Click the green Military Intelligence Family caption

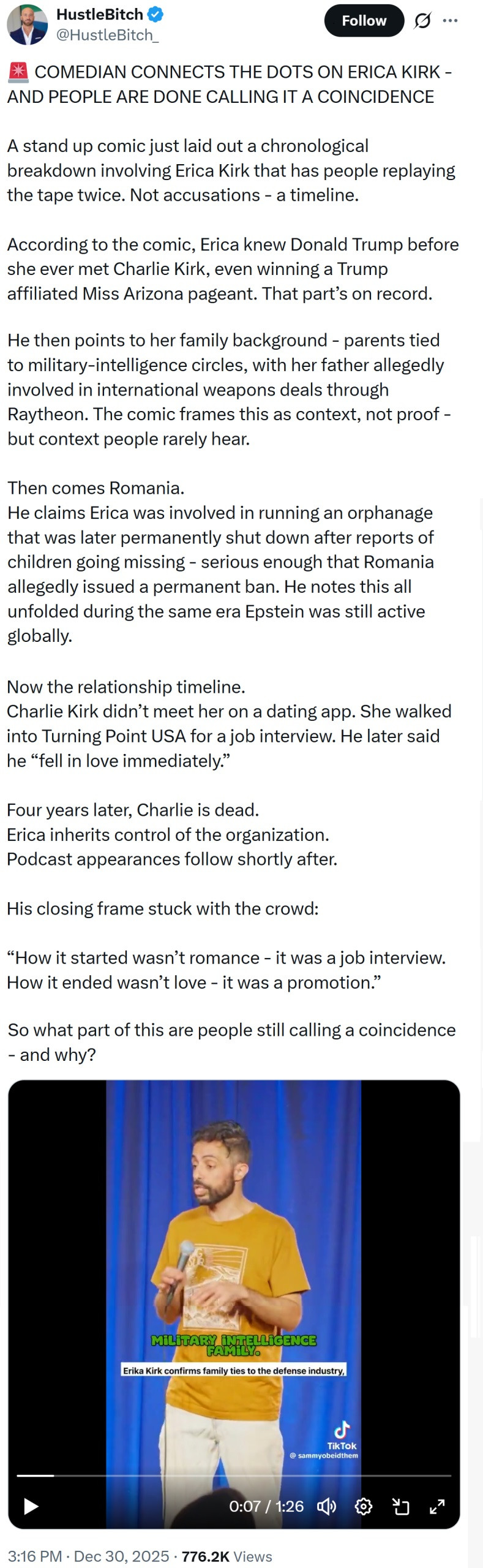(234, 1345)
